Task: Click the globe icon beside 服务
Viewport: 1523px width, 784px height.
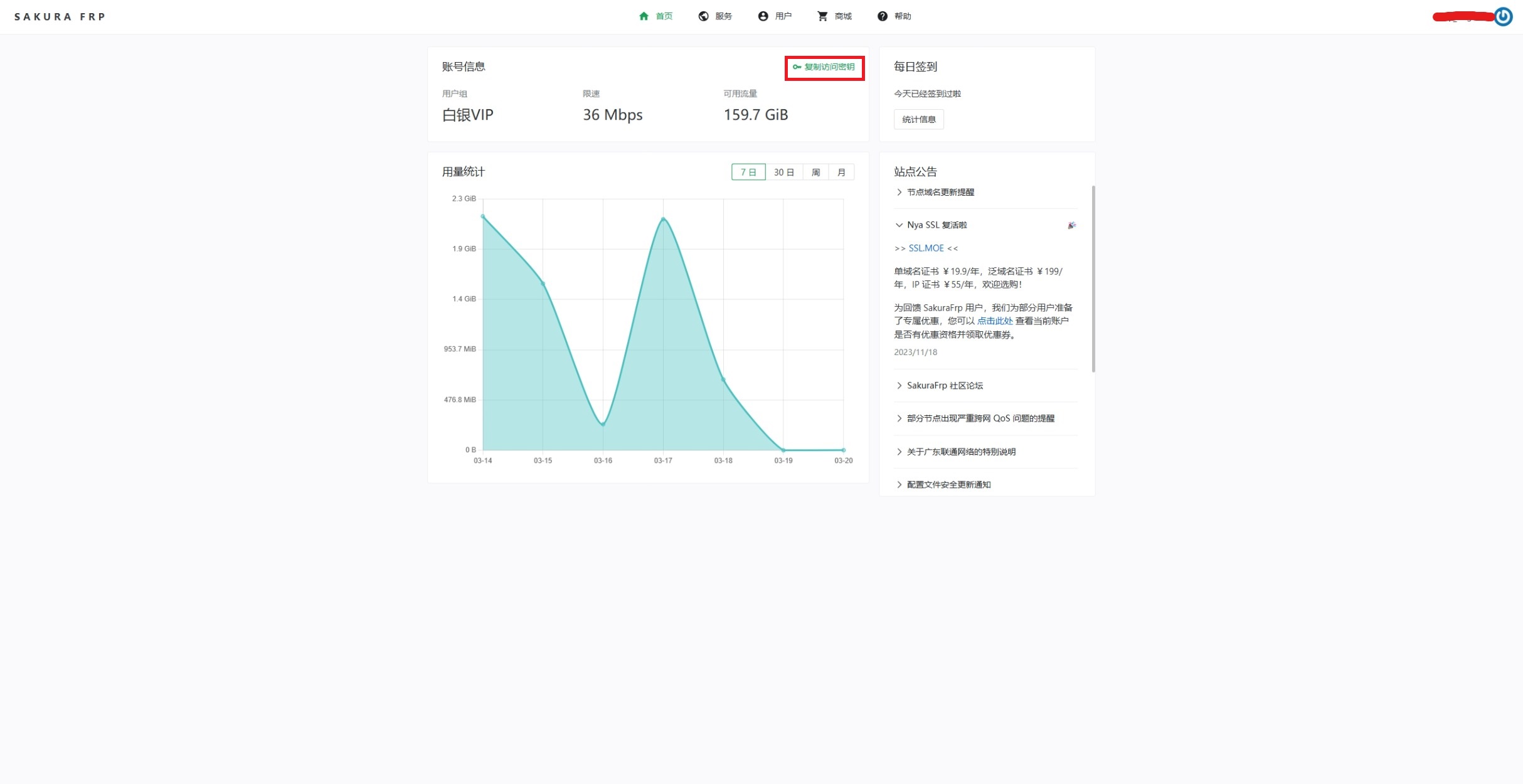Action: (703, 16)
